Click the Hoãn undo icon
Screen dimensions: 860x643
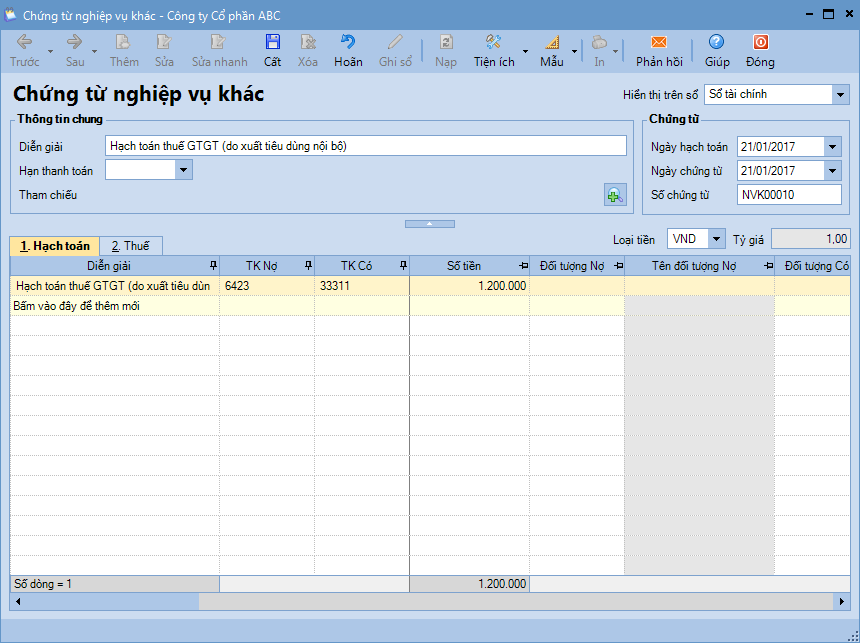[x=348, y=43]
